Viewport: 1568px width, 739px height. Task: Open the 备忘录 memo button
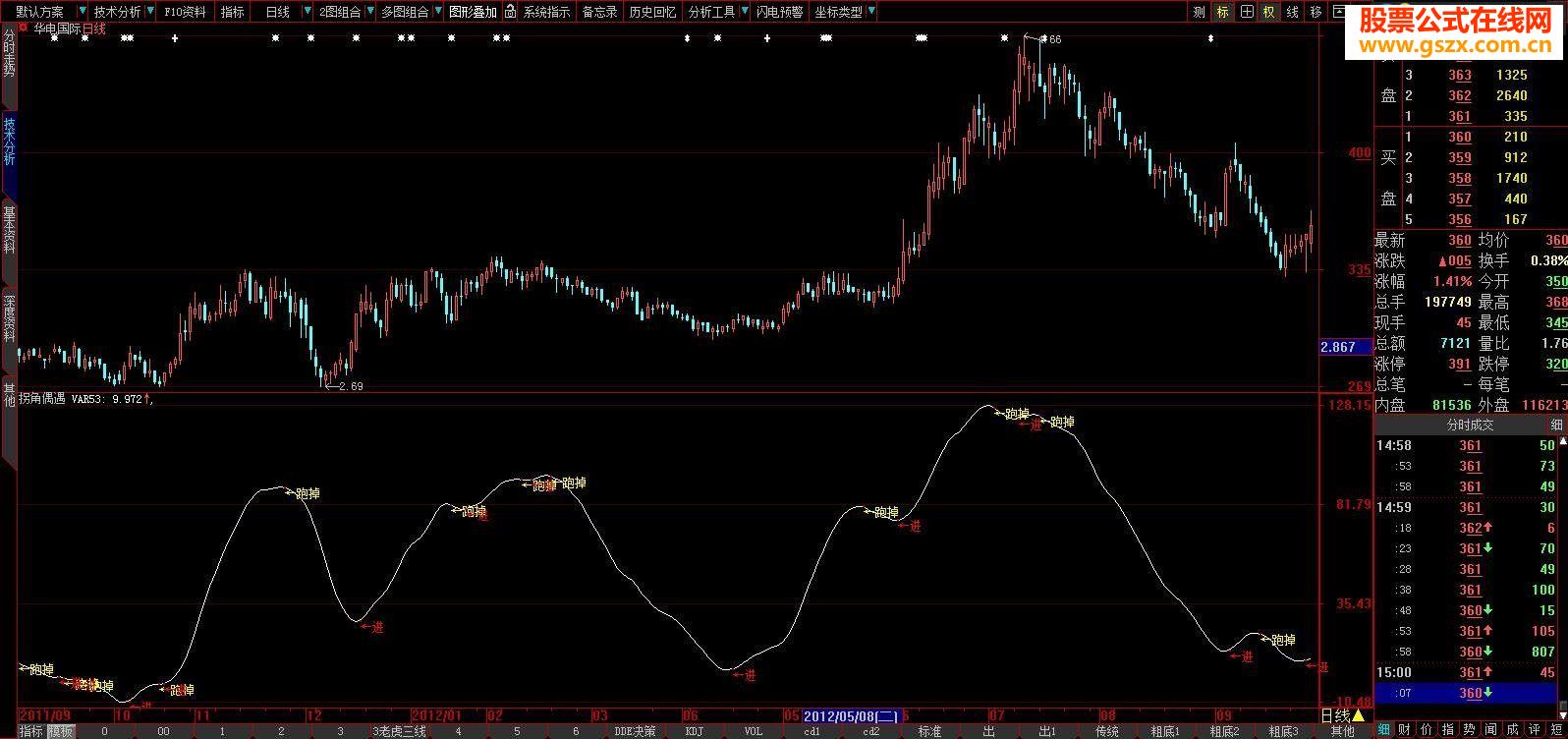599,12
